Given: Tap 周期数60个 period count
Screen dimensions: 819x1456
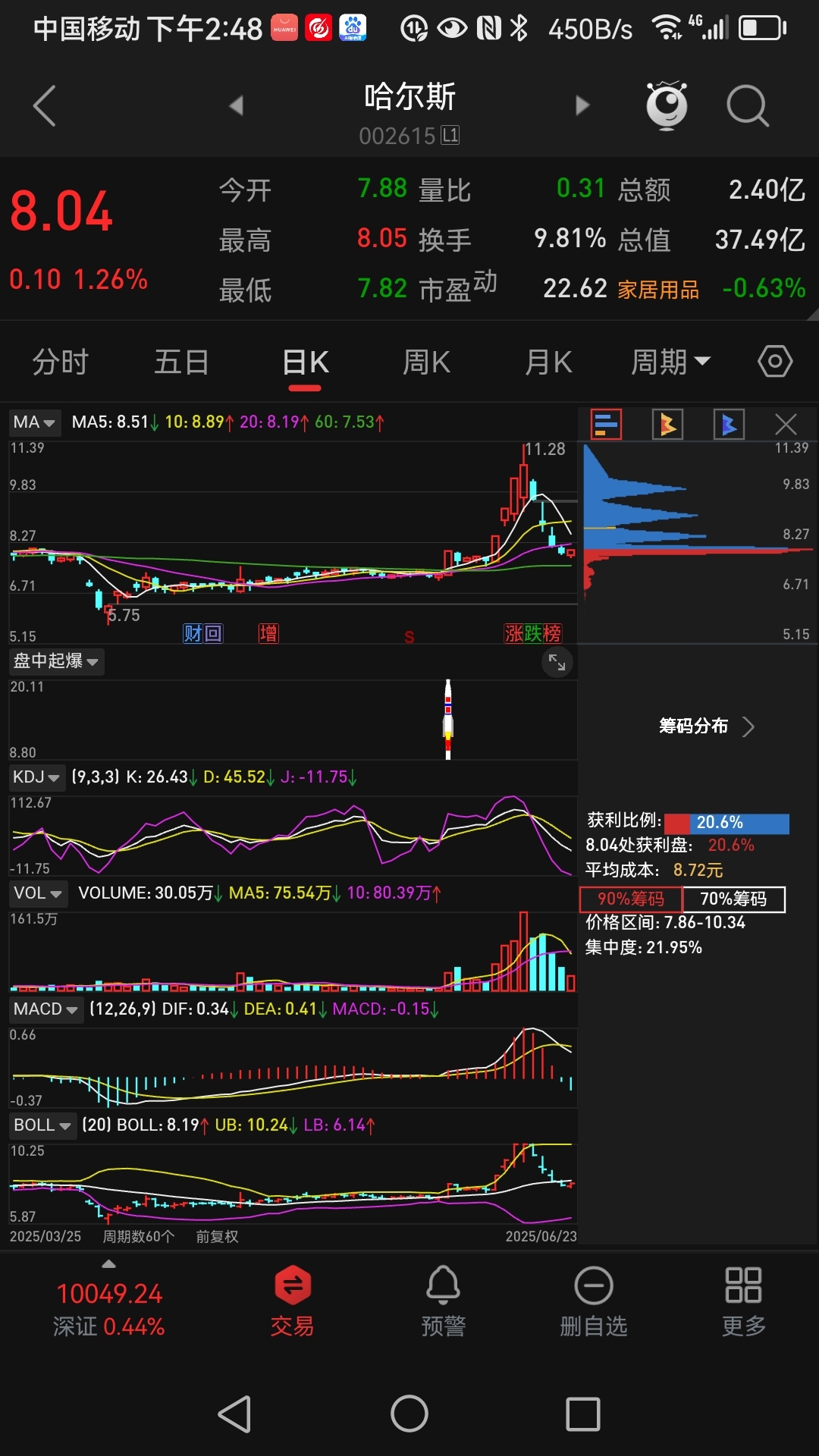Looking at the screenshot, I should coord(139,1237).
